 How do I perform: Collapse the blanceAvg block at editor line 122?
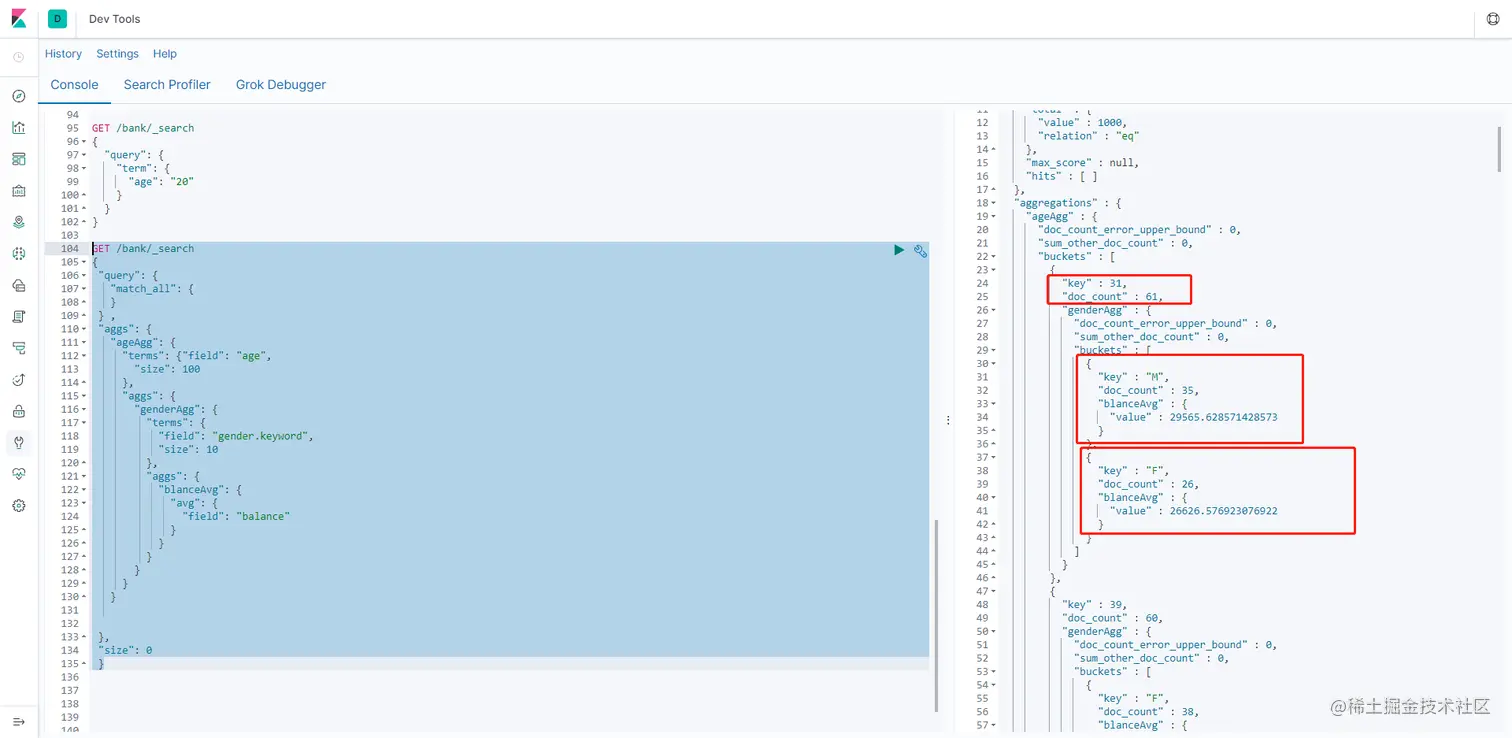pos(84,490)
